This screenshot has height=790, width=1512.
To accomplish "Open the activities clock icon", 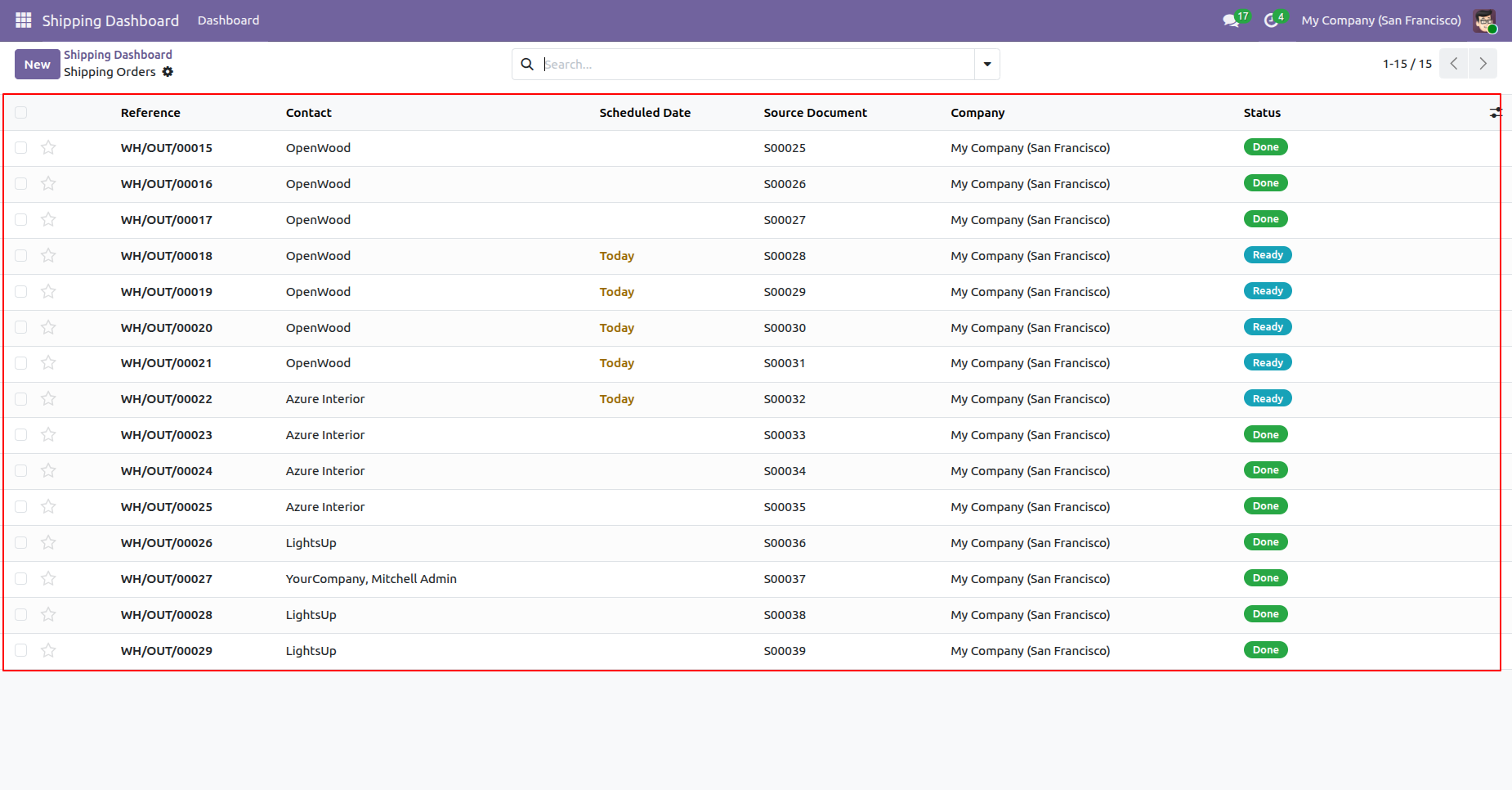I will click(x=1271, y=20).
